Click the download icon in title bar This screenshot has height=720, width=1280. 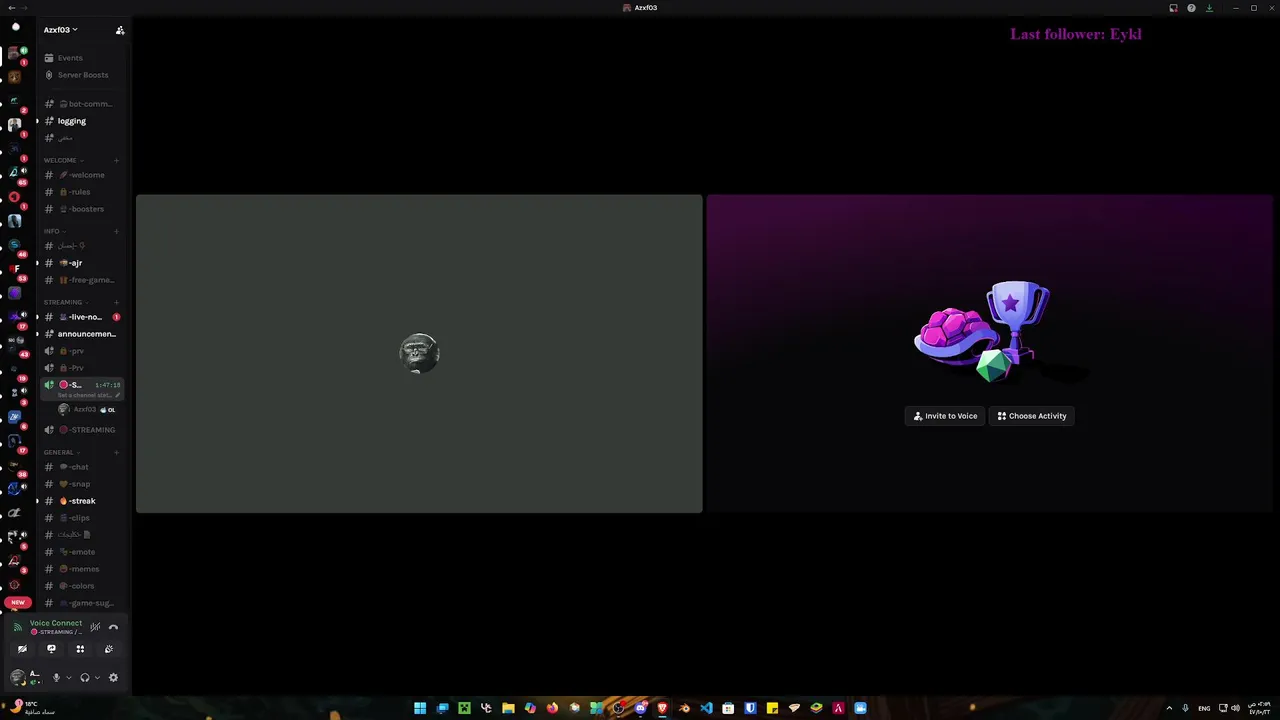point(1209,8)
